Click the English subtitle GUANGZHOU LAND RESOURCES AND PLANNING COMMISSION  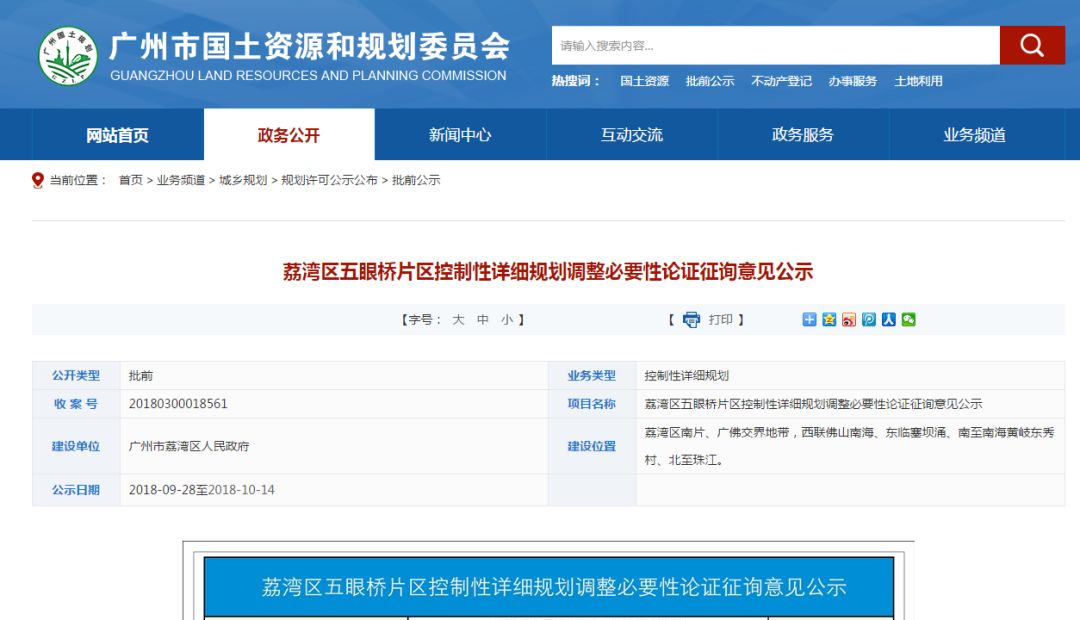(x=308, y=76)
